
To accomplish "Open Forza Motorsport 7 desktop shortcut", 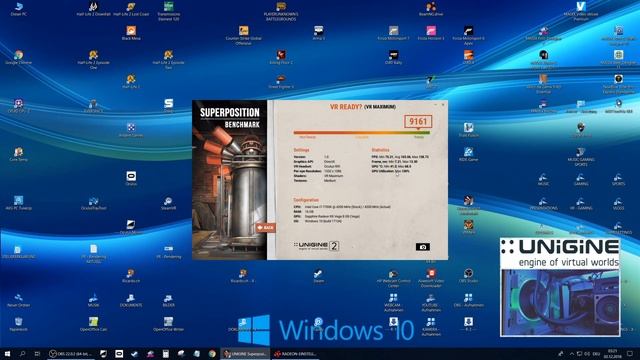I will point(393,33).
